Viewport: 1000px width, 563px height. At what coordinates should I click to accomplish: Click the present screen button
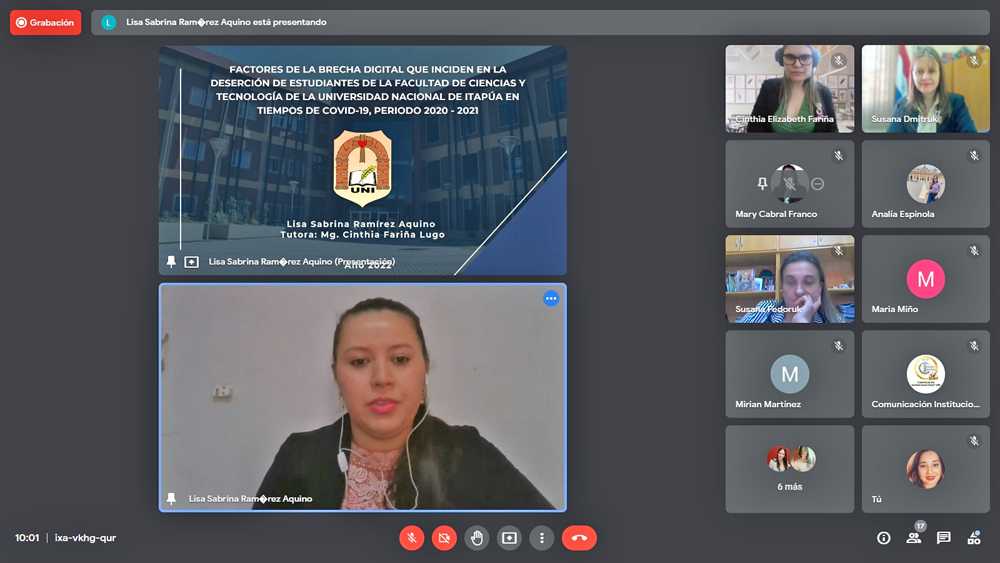(x=509, y=538)
